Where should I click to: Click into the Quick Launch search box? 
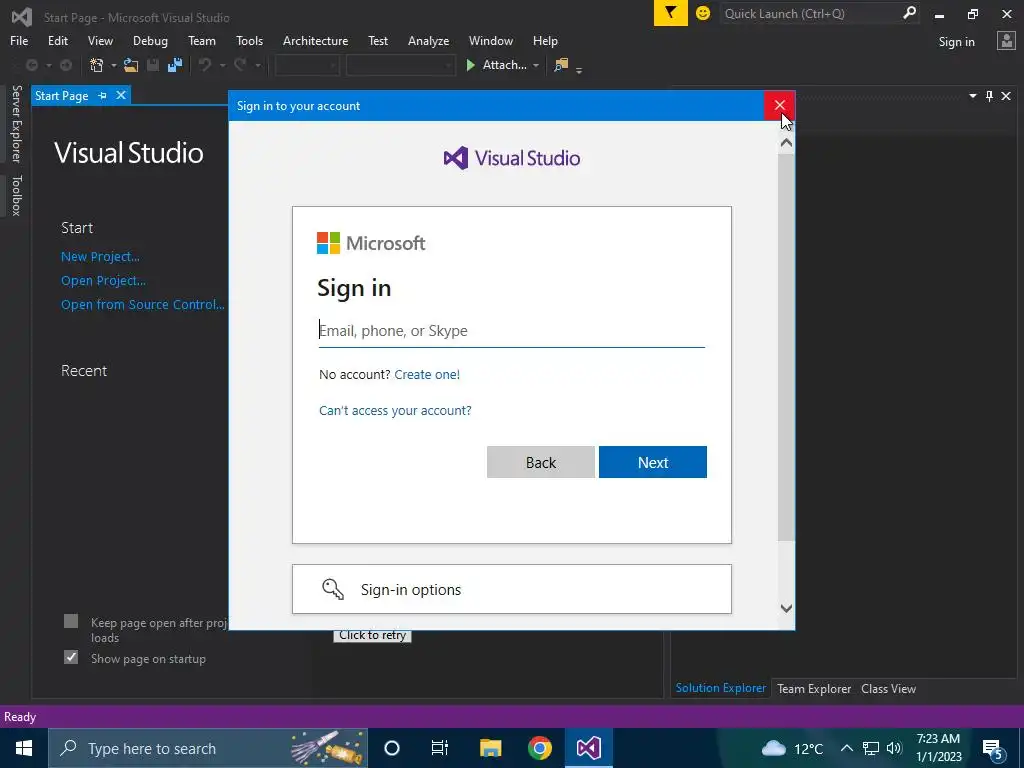(810, 13)
